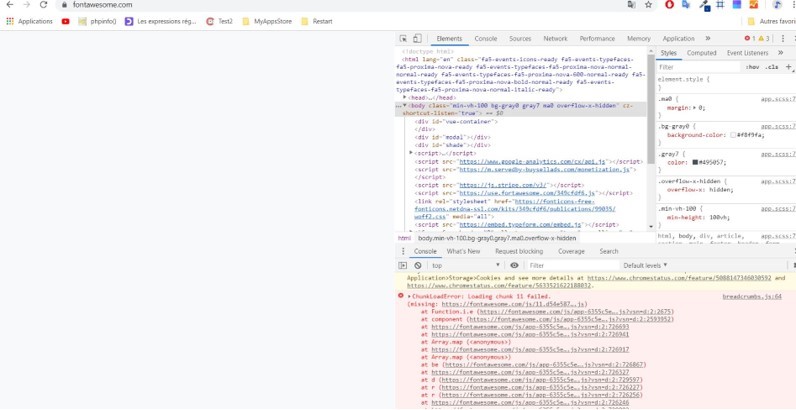Switch to the Elements tab
The image size is (796, 410).
pos(449,39)
